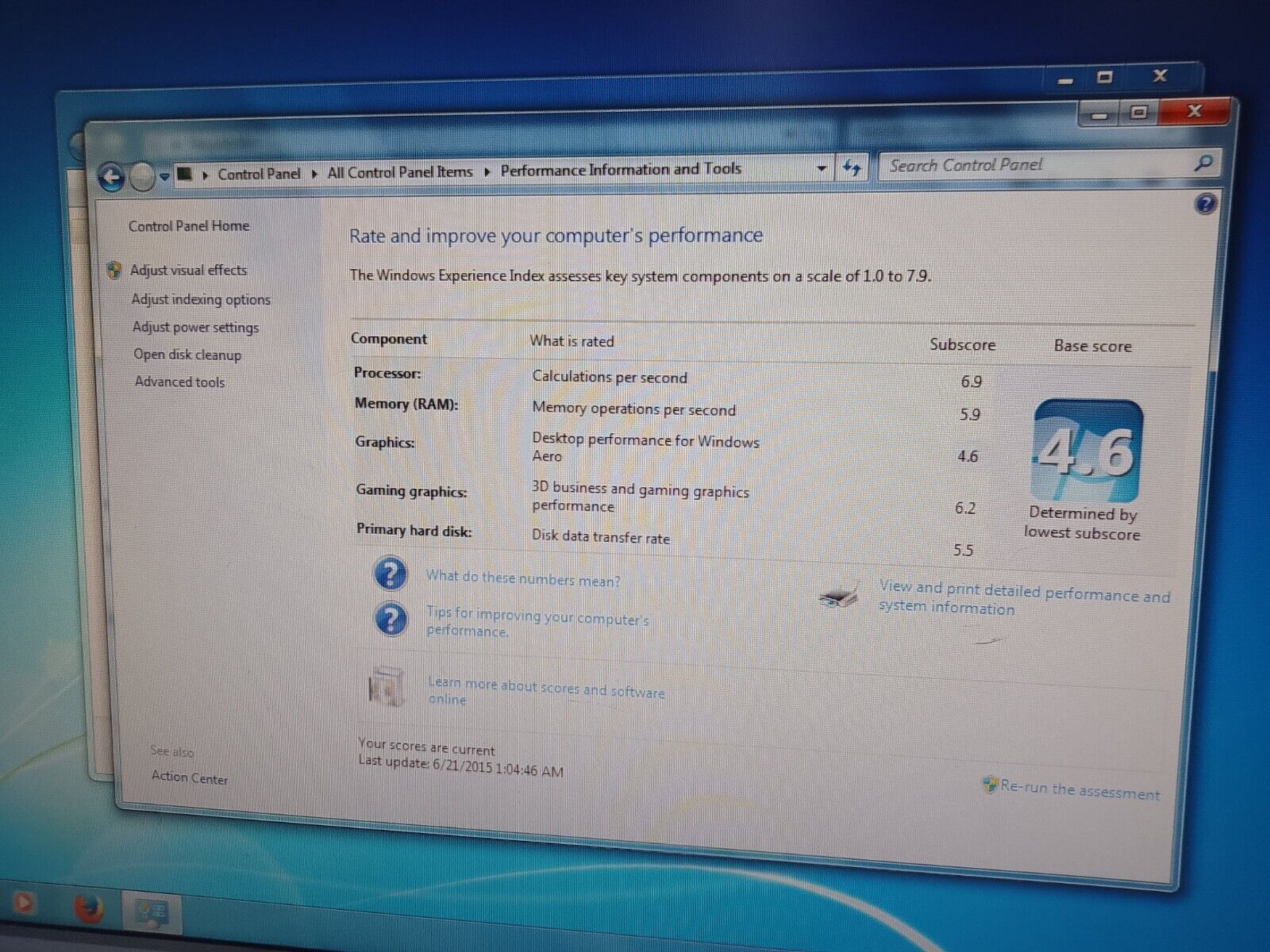Click the Adjust visual effects shield icon

click(115, 270)
